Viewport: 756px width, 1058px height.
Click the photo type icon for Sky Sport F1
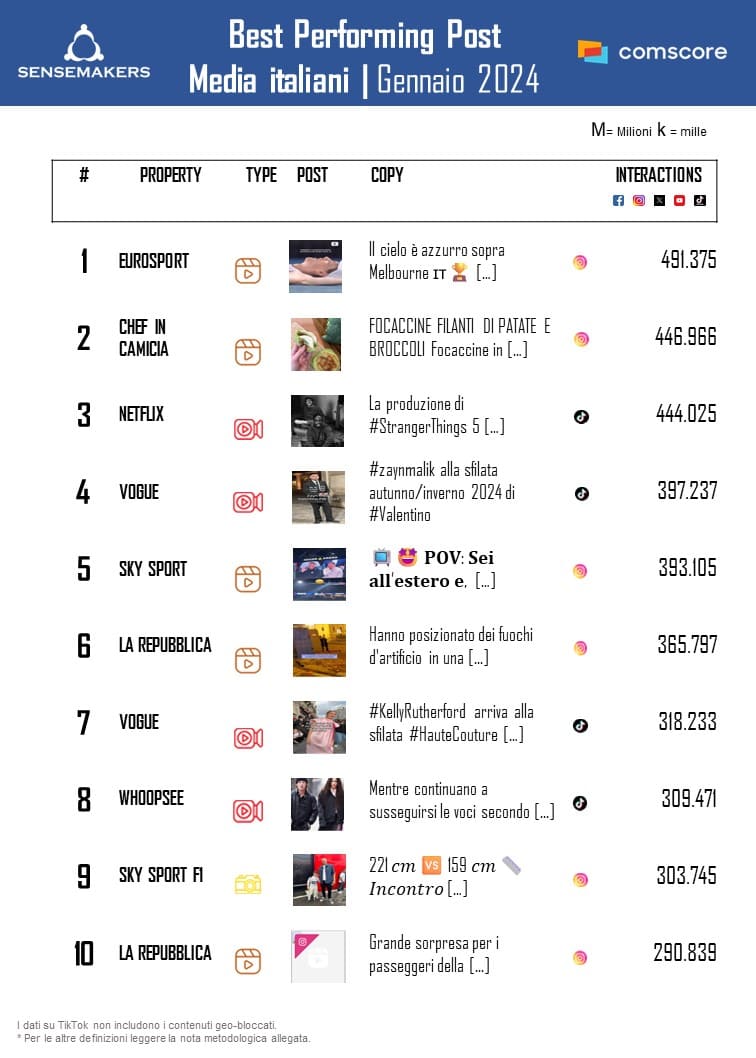click(247, 884)
